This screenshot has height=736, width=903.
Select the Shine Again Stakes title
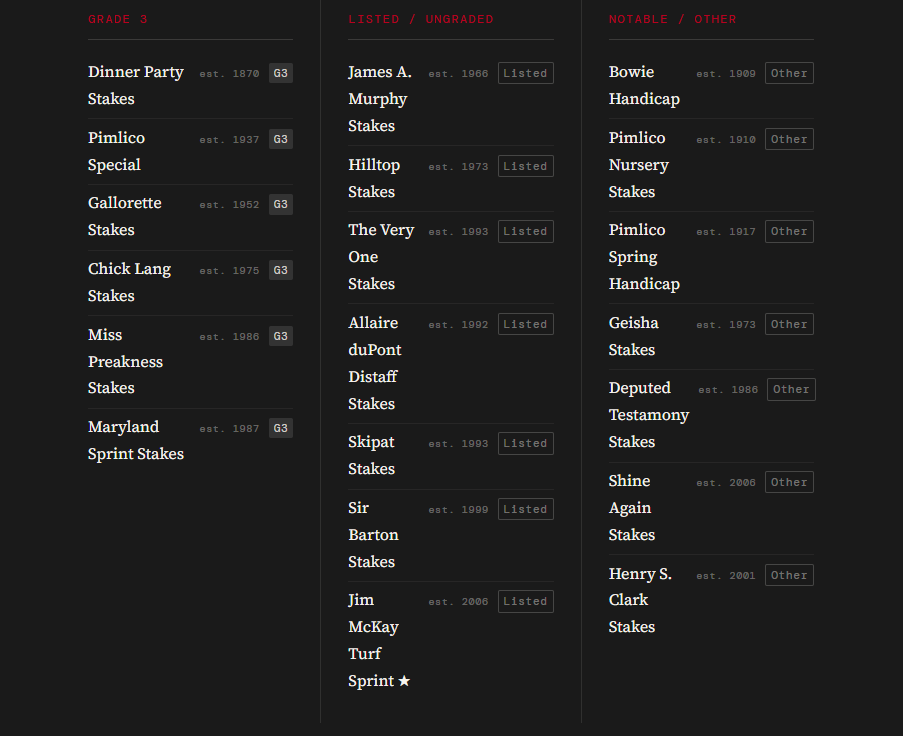pyautogui.click(x=632, y=507)
